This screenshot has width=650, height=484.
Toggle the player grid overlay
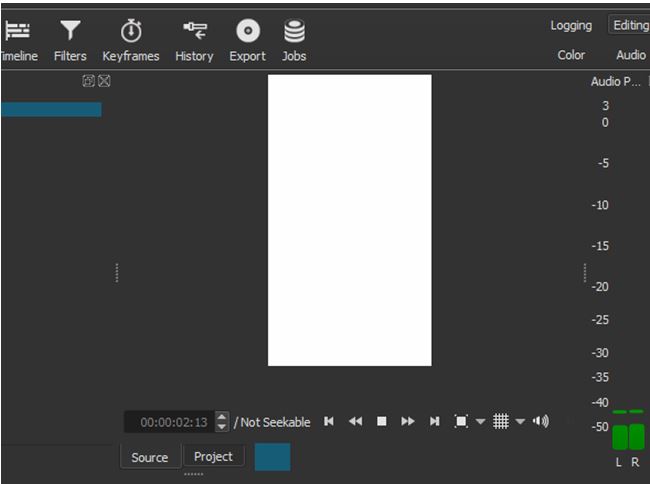point(501,421)
